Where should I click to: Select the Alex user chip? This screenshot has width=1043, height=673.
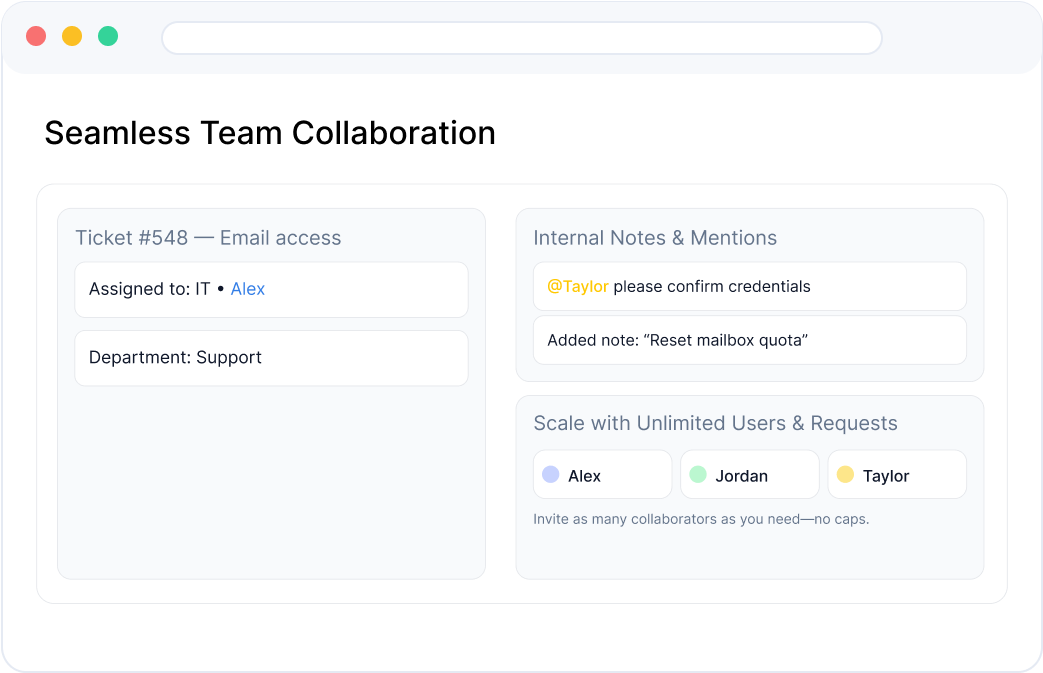pyautogui.click(x=603, y=474)
